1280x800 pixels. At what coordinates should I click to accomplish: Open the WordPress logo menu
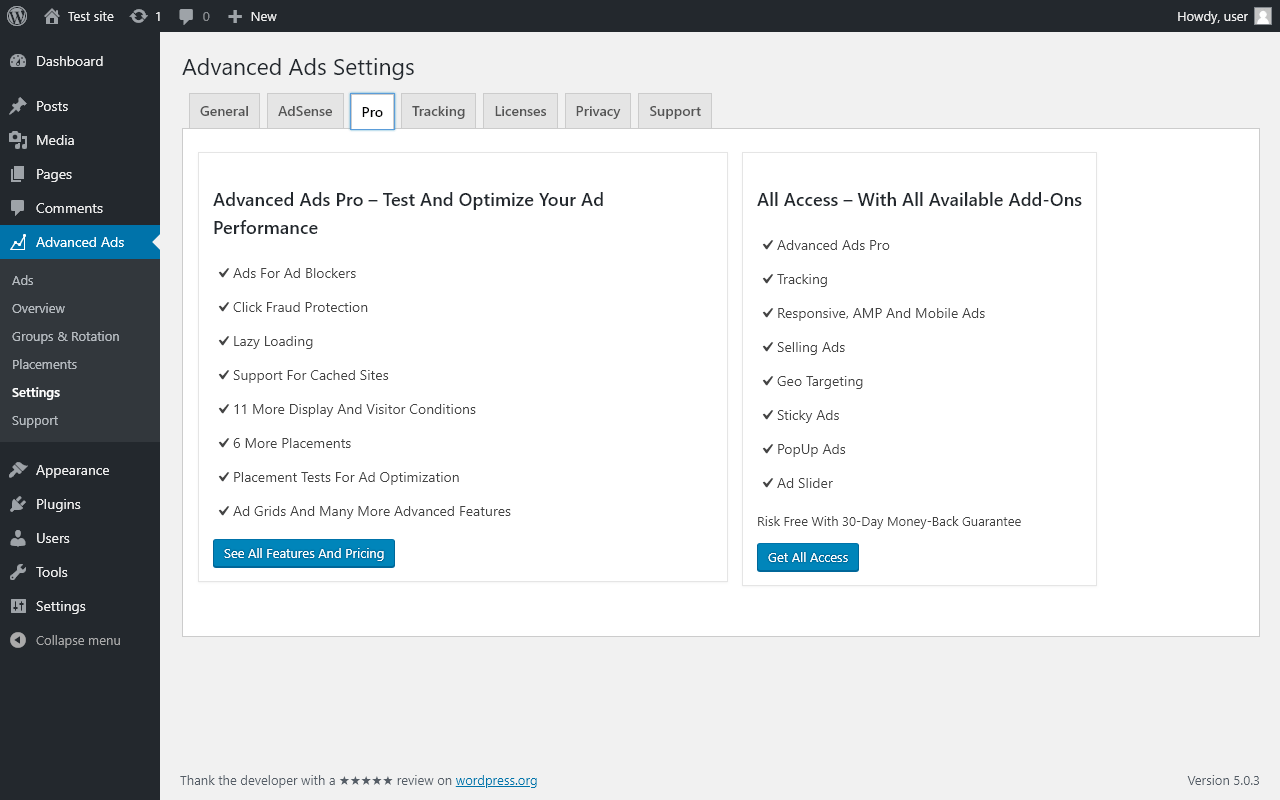click(x=17, y=16)
